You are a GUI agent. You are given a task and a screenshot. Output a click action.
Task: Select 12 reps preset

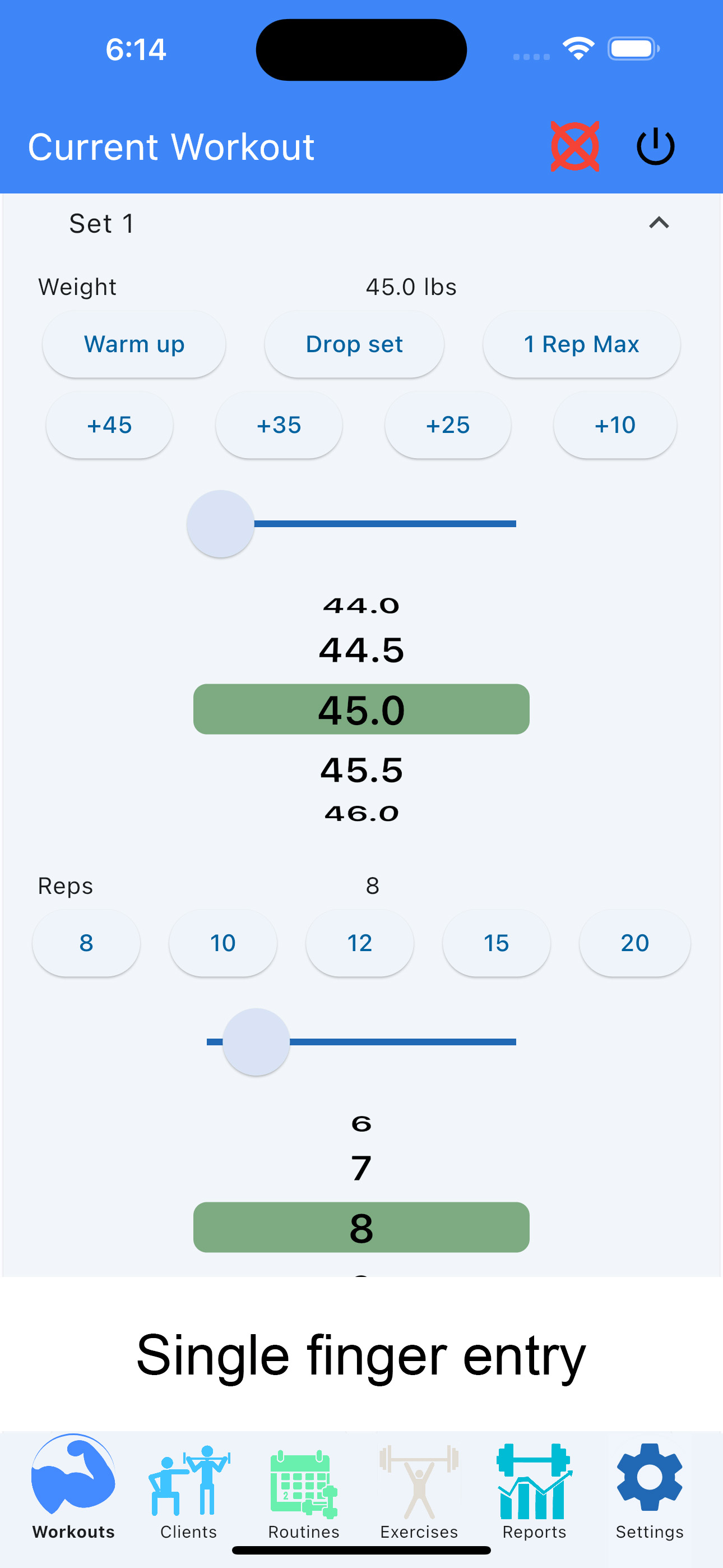360,943
